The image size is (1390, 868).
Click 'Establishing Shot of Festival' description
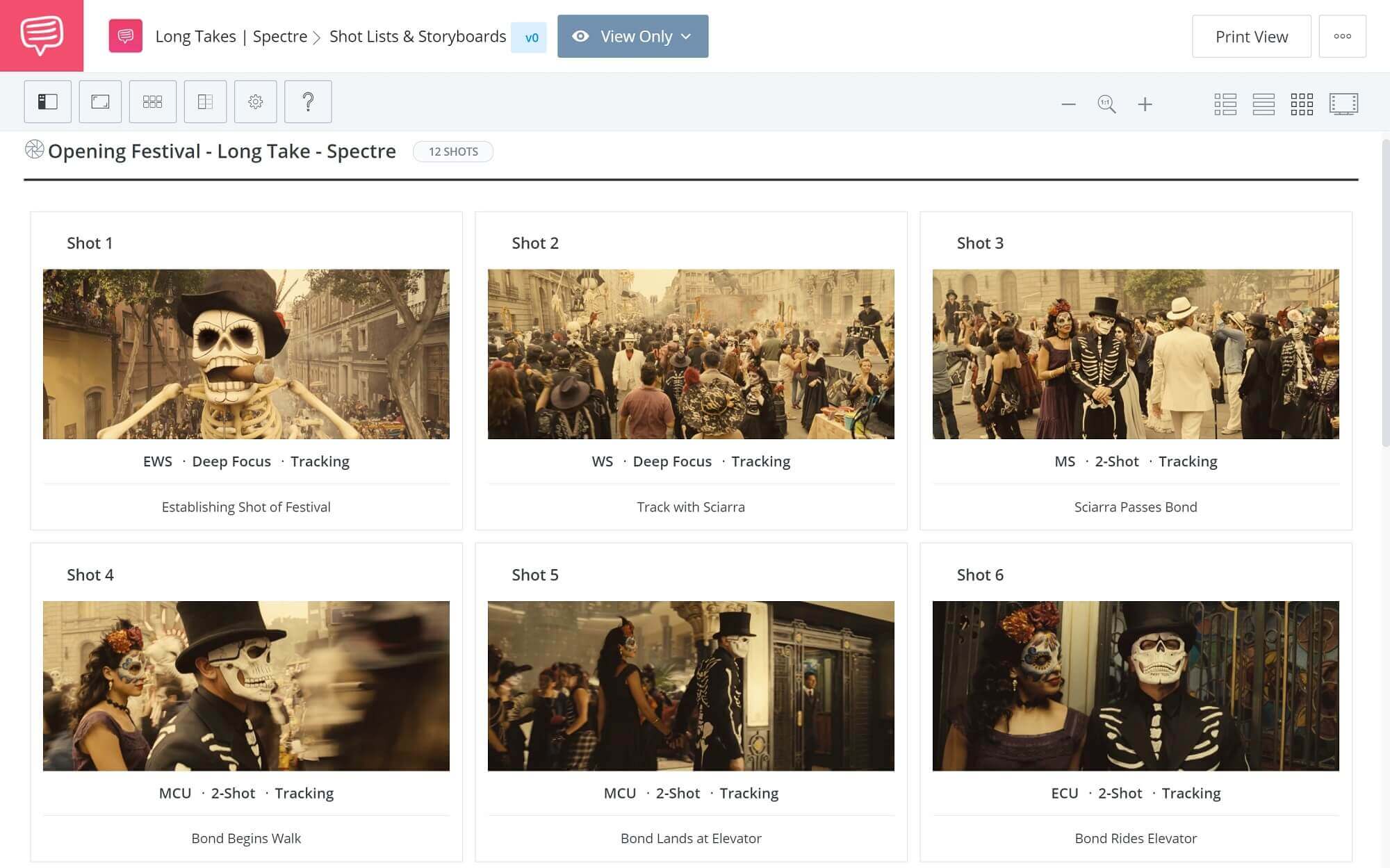[x=246, y=507]
